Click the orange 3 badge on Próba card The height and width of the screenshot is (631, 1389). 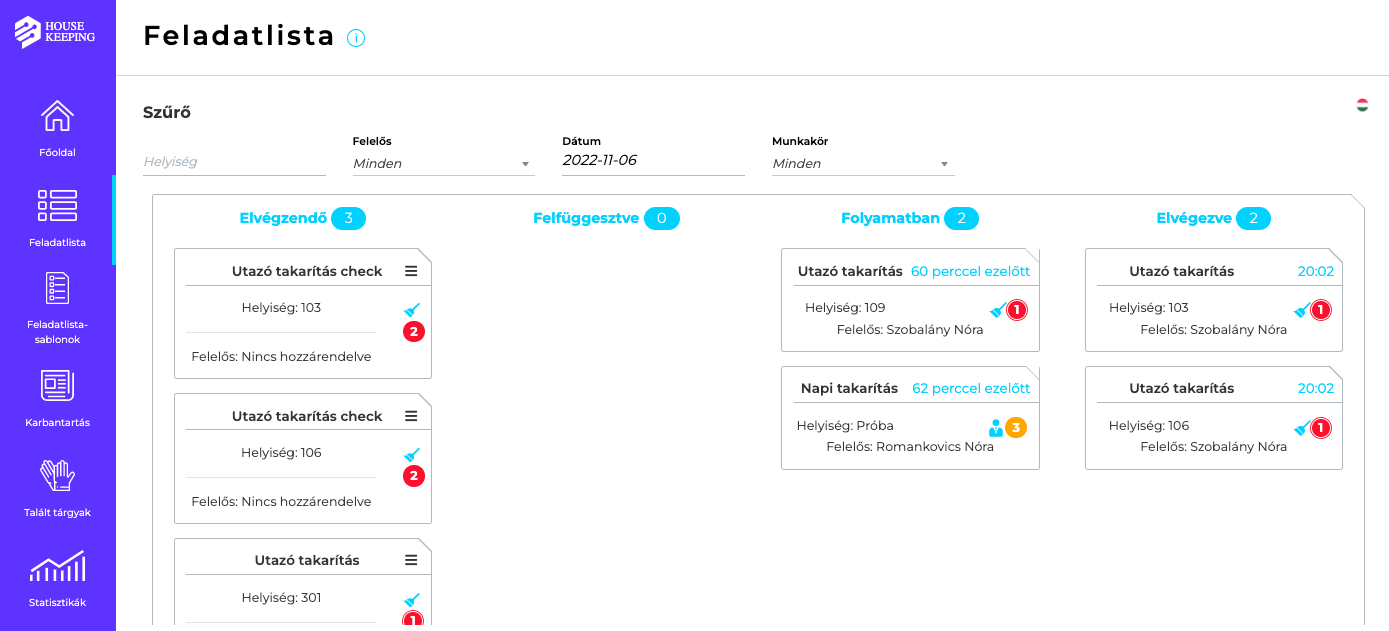tap(1016, 428)
